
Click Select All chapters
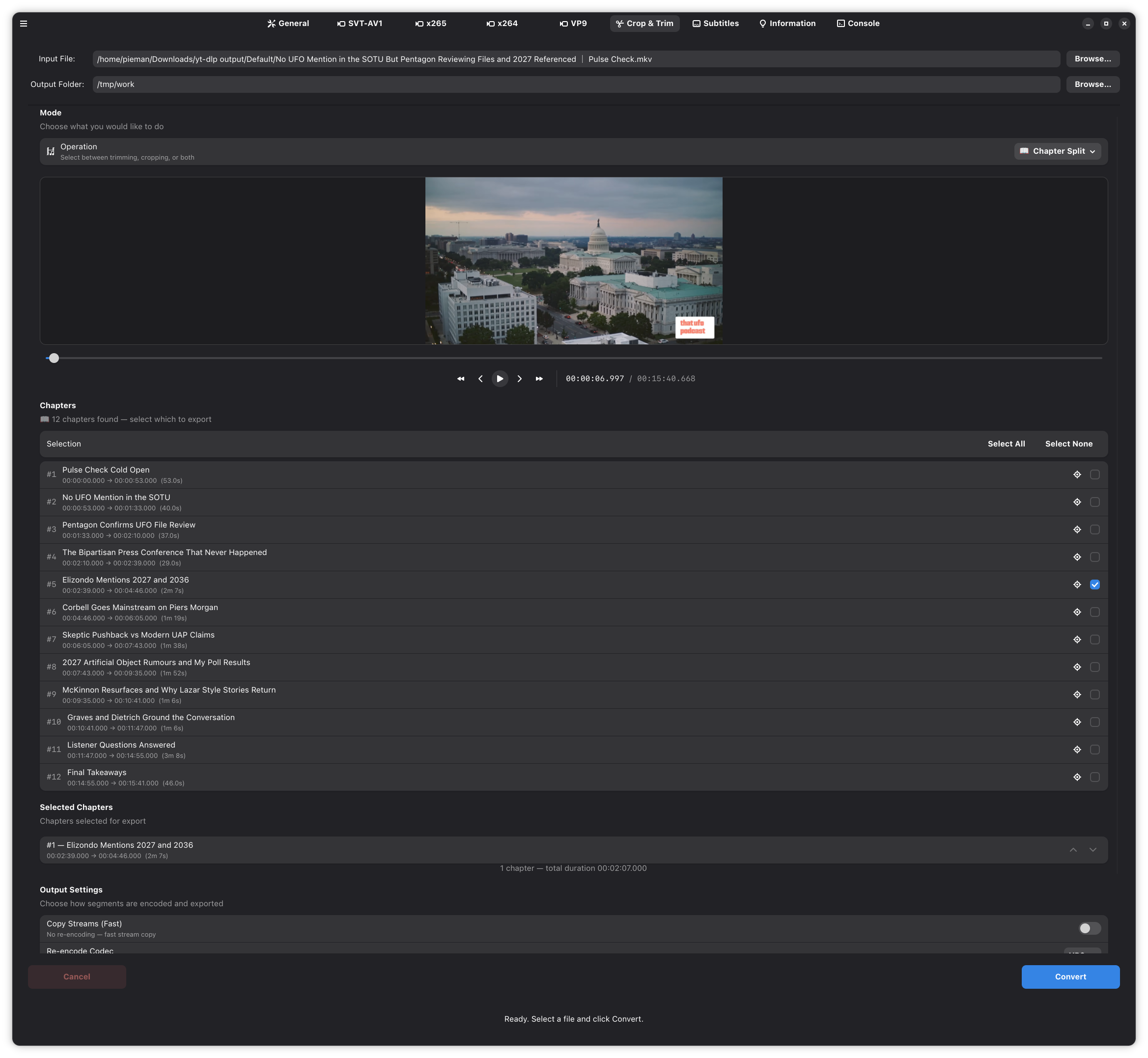(1006, 444)
